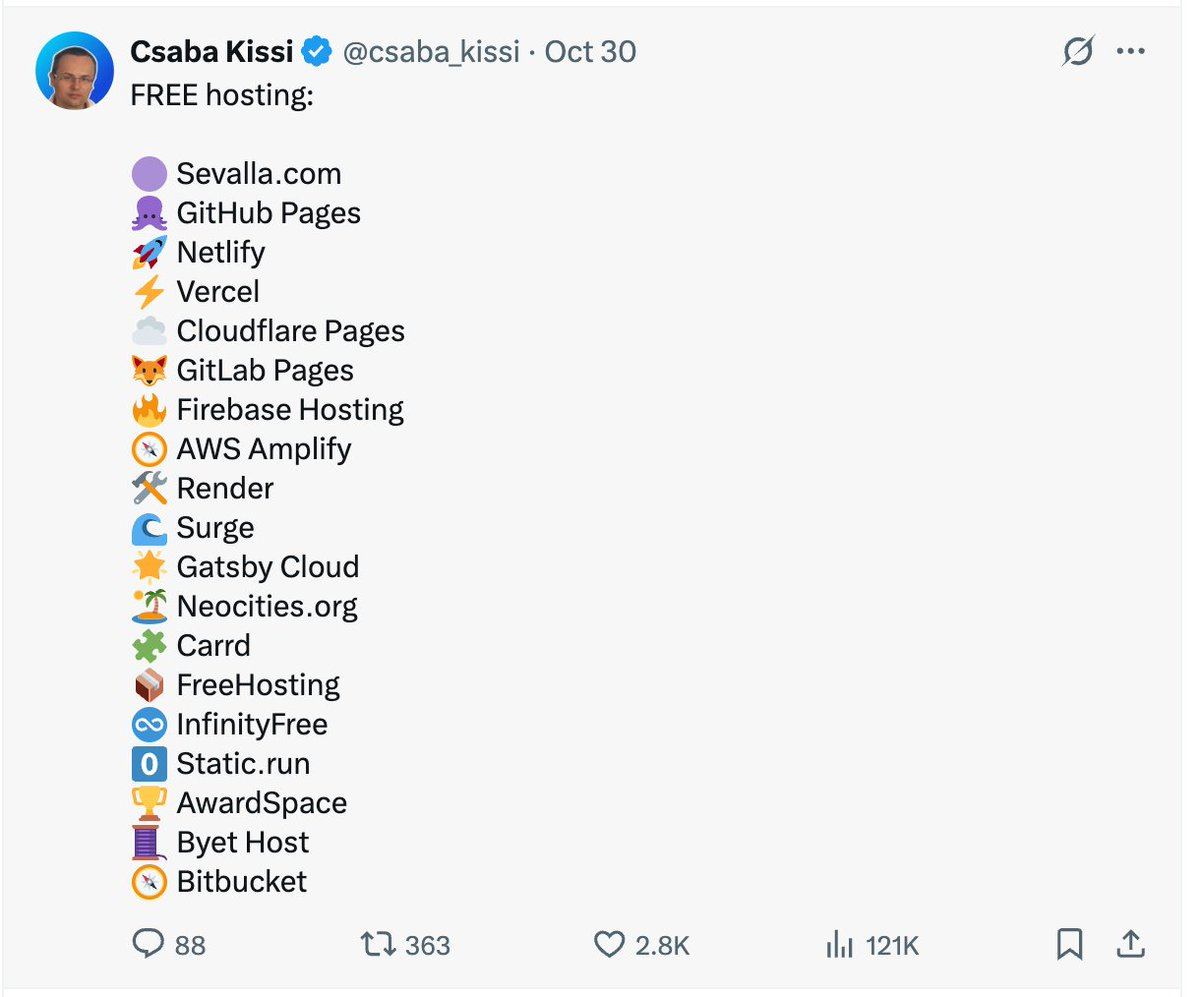Click the Csaba Kissi display name
This screenshot has width=1200, height=997.
coord(211,52)
